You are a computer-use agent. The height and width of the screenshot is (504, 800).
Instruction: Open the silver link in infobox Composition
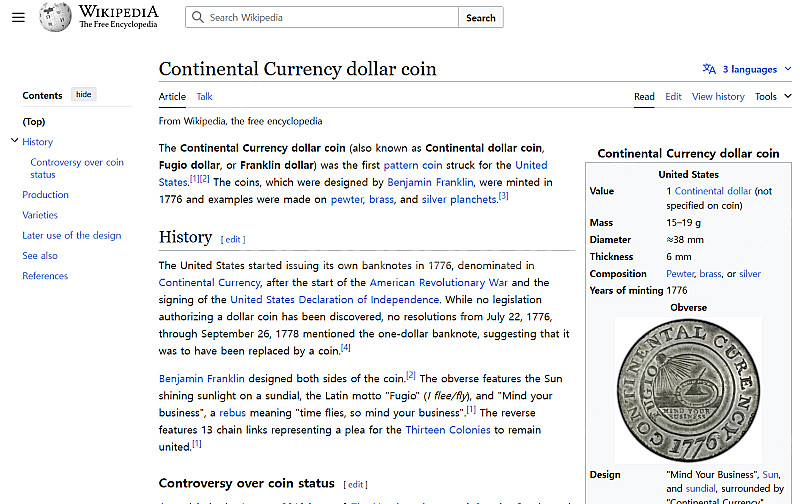pos(750,274)
